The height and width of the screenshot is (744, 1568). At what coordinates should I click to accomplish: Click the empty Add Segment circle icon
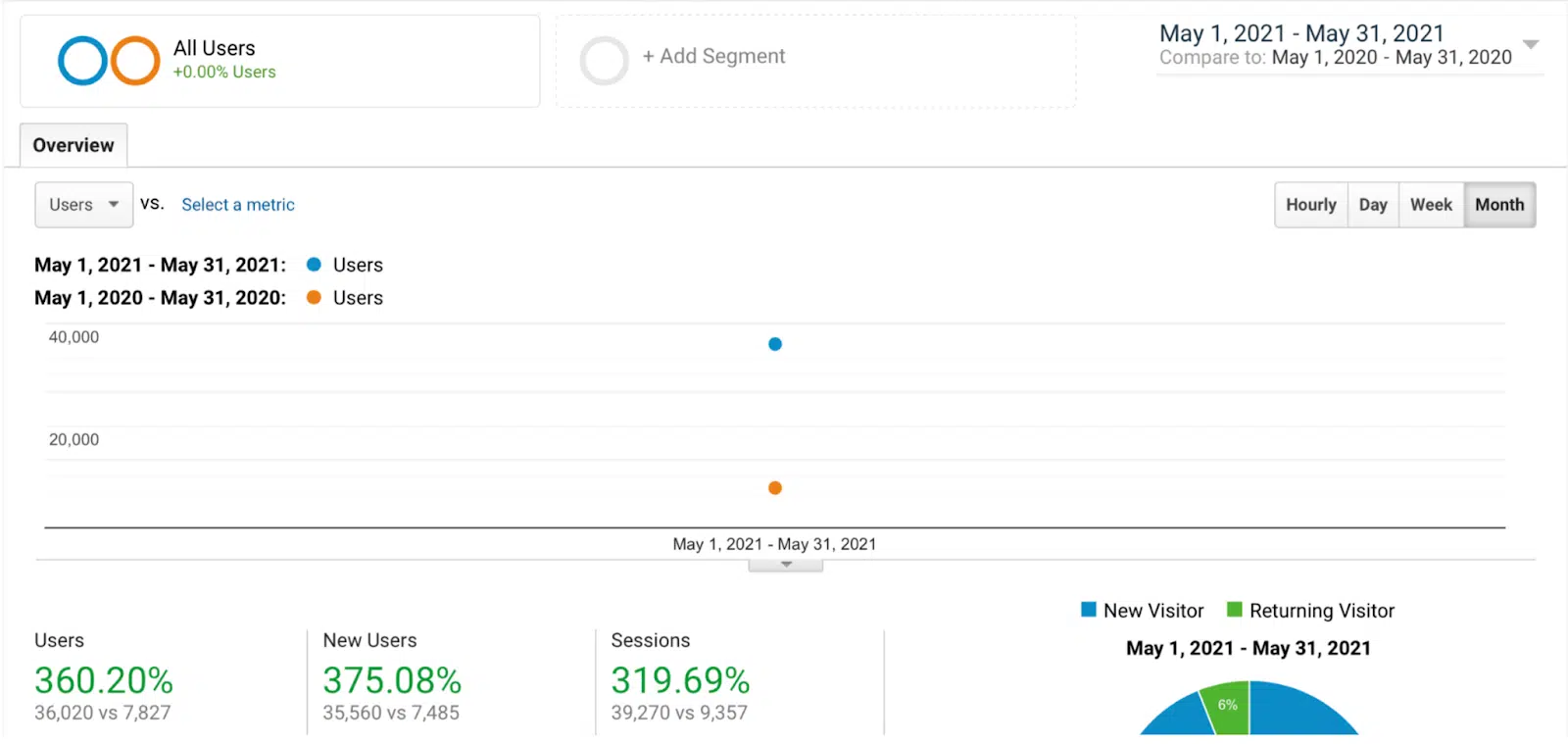604,61
